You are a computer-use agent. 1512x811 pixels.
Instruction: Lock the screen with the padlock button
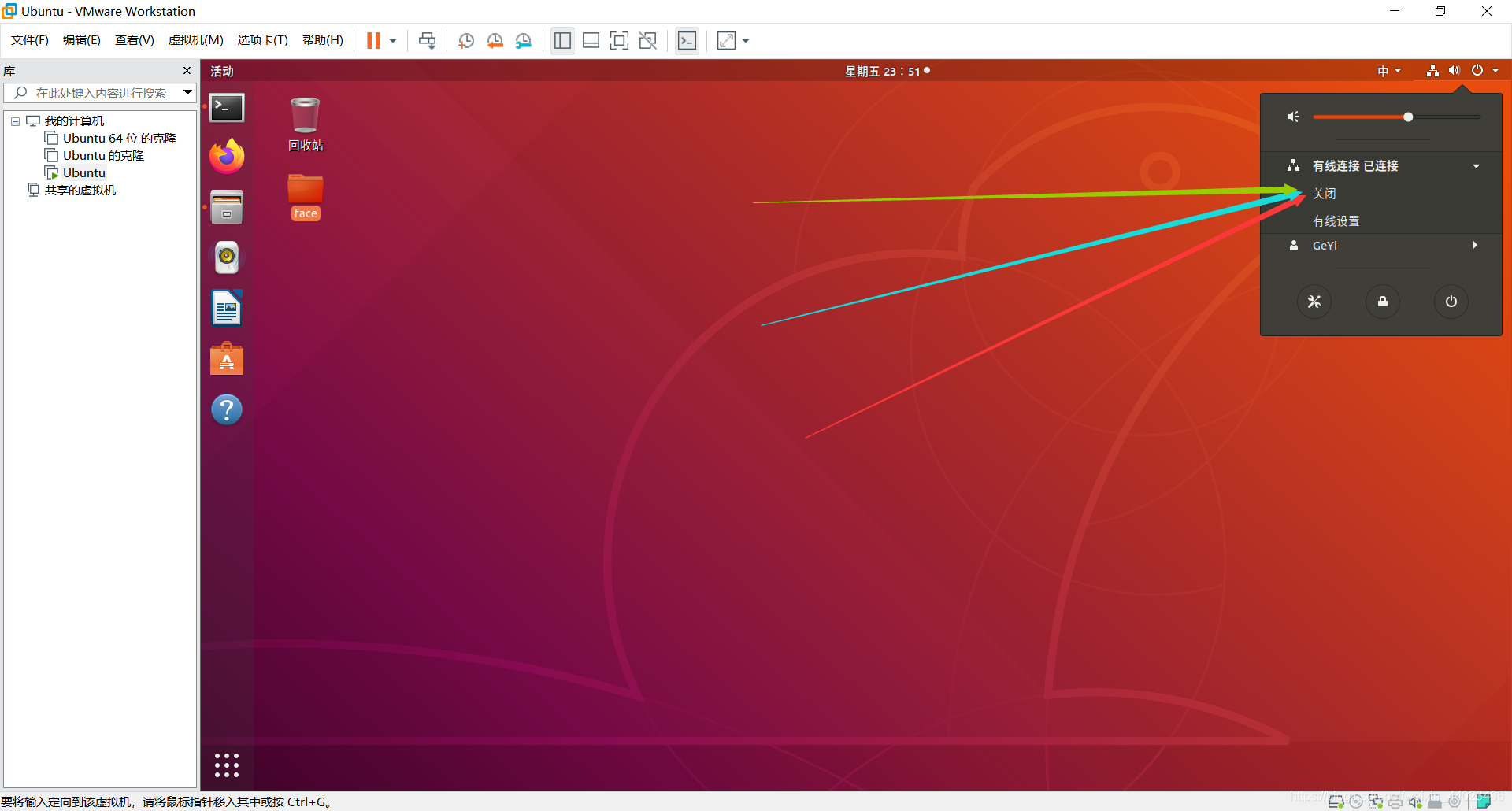click(1382, 302)
